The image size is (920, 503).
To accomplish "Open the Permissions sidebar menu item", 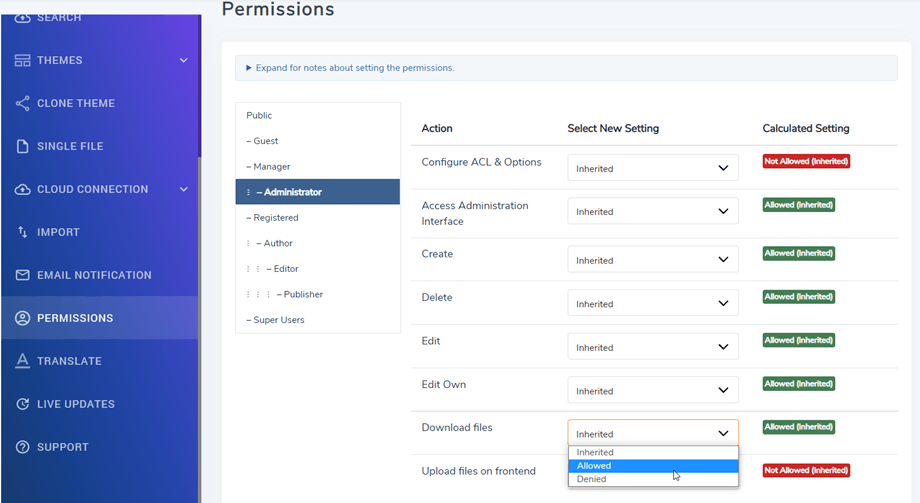I will coord(75,318).
